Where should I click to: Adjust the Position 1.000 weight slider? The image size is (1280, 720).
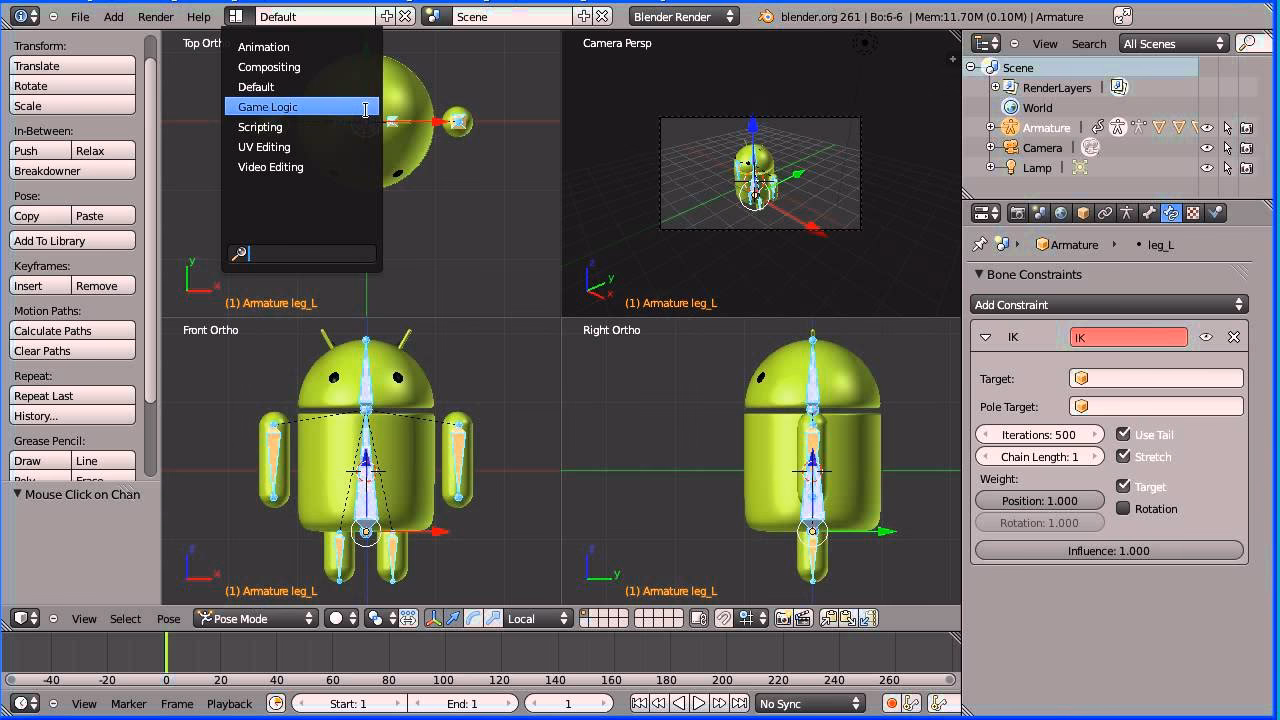(1040, 500)
